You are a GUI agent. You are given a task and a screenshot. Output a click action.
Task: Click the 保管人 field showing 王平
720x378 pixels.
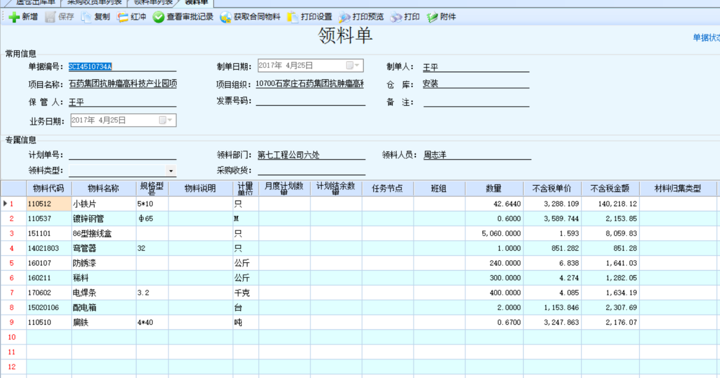122,102
